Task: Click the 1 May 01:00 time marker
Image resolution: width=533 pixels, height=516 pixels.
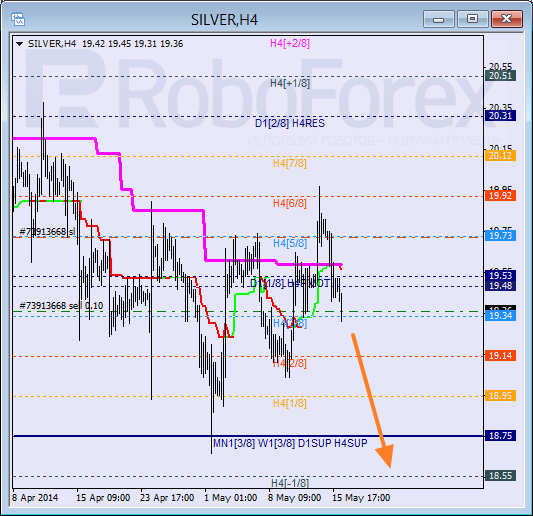Action: pos(230,498)
